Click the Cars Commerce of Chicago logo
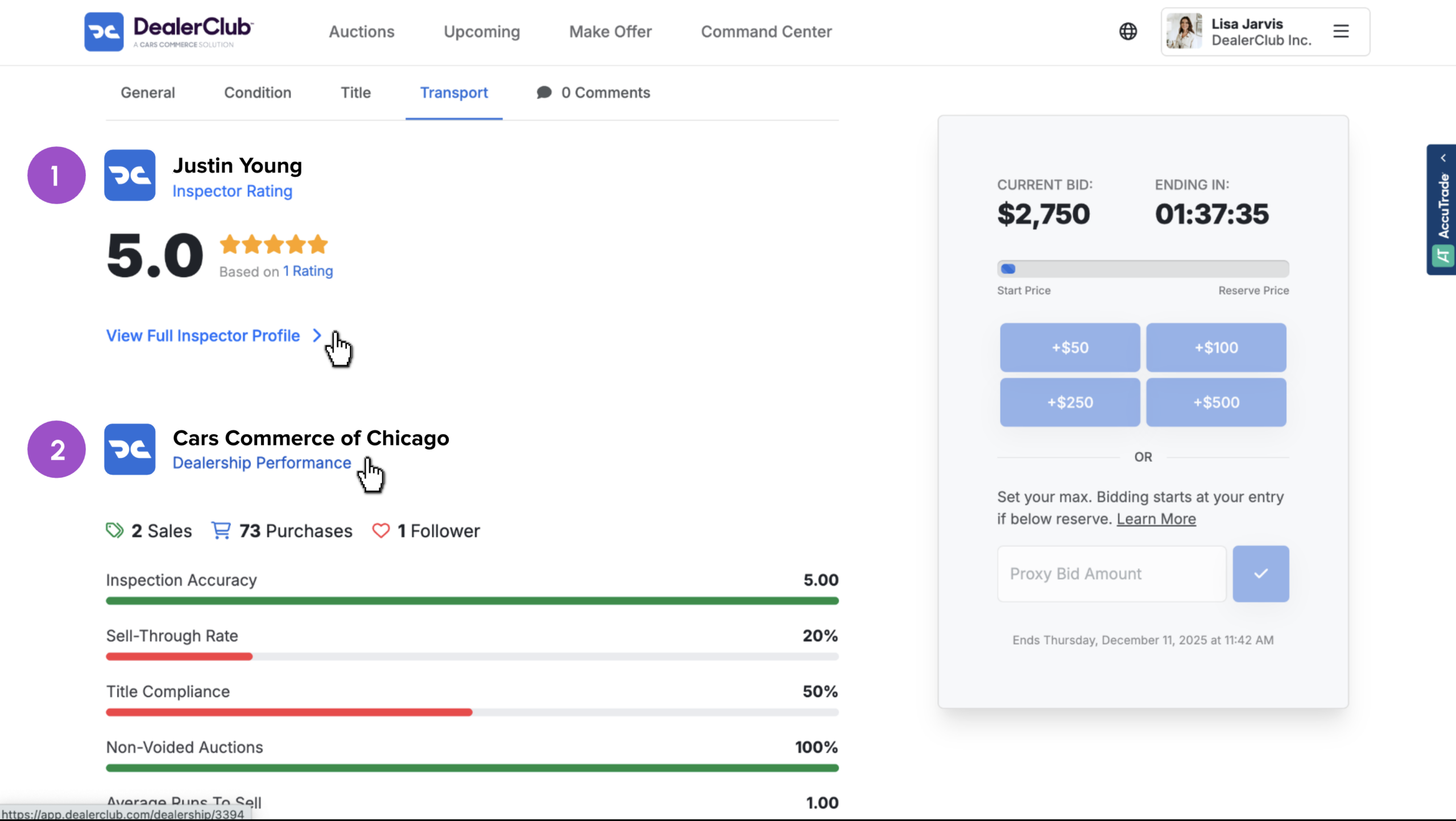This screenshot has width=1456, height=821. [x=130, y=449]
